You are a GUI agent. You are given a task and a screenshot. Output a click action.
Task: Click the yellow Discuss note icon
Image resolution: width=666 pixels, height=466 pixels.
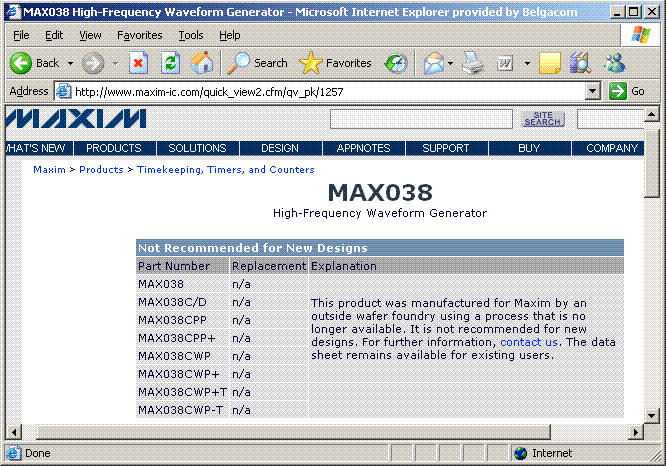click(x=549, y=63)
